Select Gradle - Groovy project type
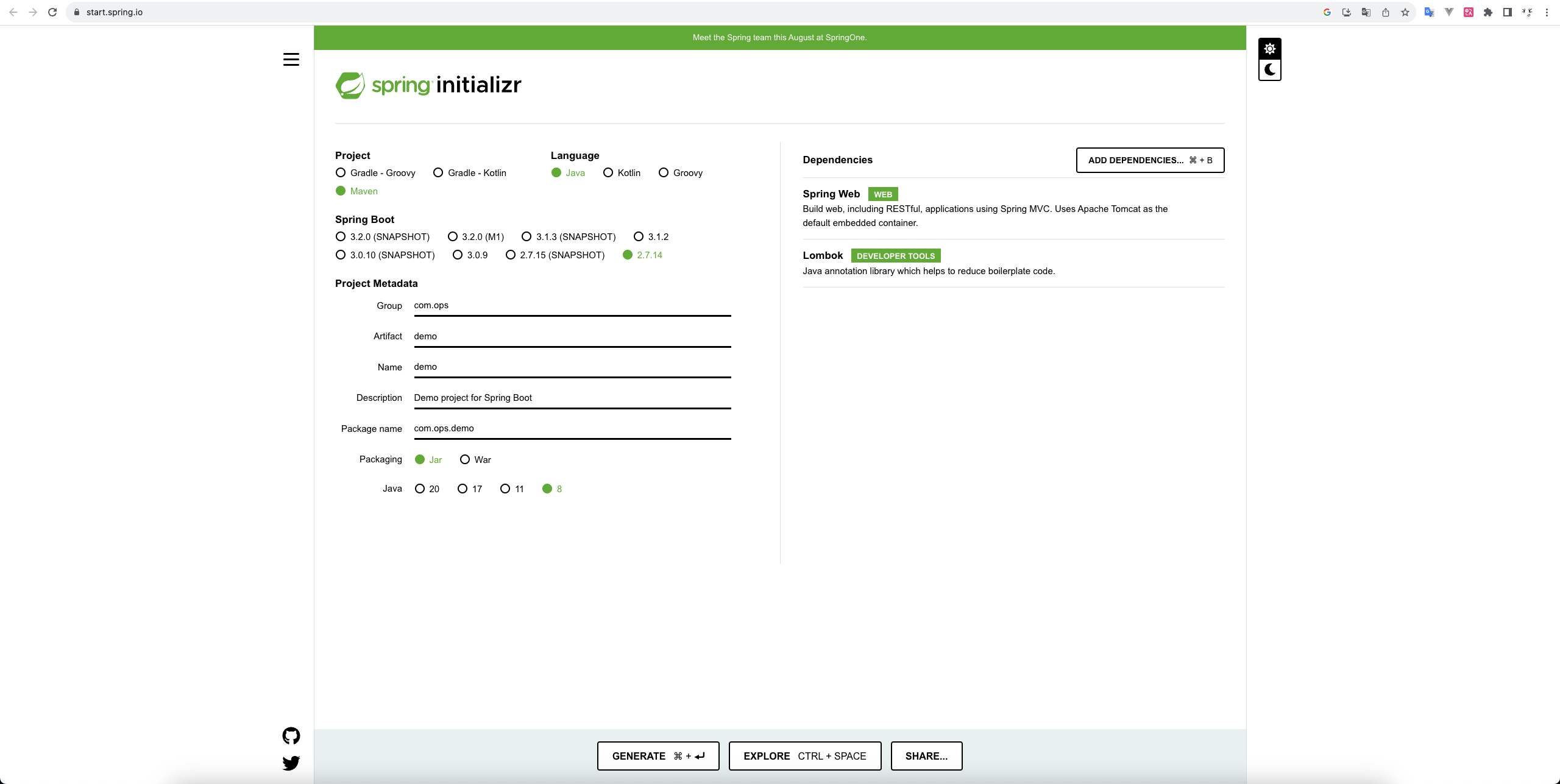The width and height of the screenshot is (1560, 784). point(375,173)
